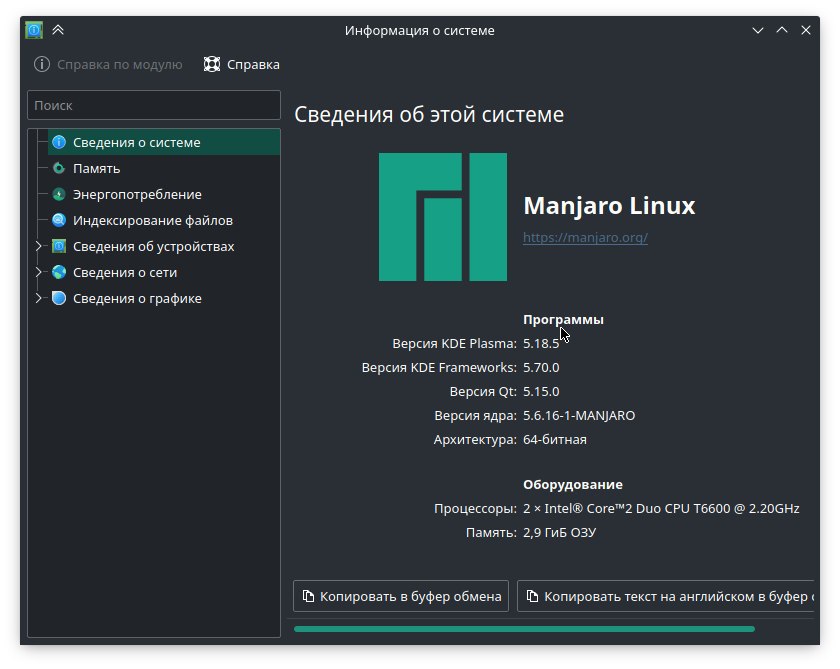
Task: Select 'Сведения о системе' tree item
Action: pos(164,142)
